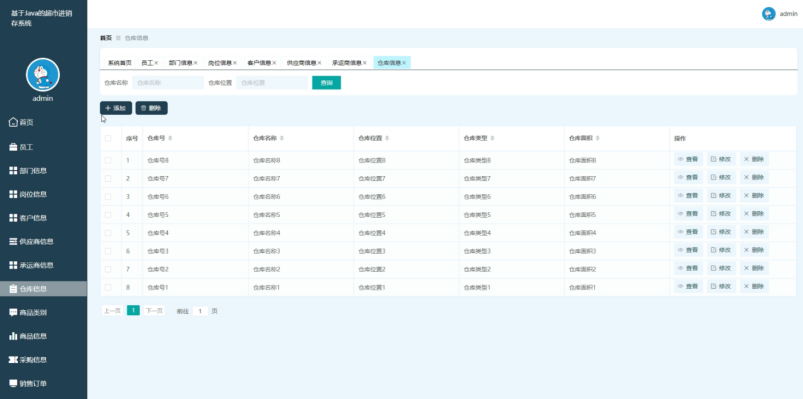
Task: Edit row 仓库号4 with 修改
Action: pyautogui.click(x=722, y=232)
